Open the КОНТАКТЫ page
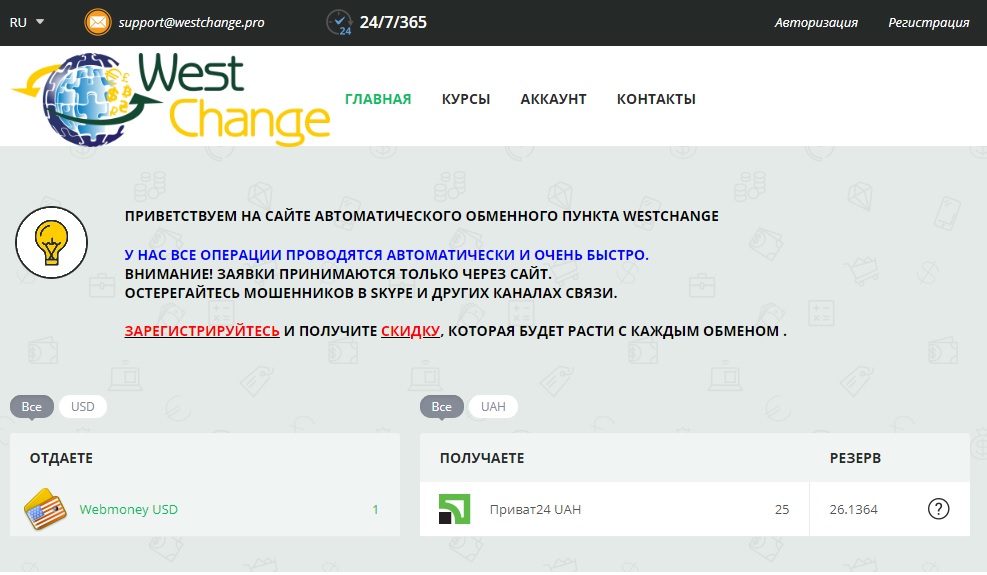987x575 pixels. (656, 99)
